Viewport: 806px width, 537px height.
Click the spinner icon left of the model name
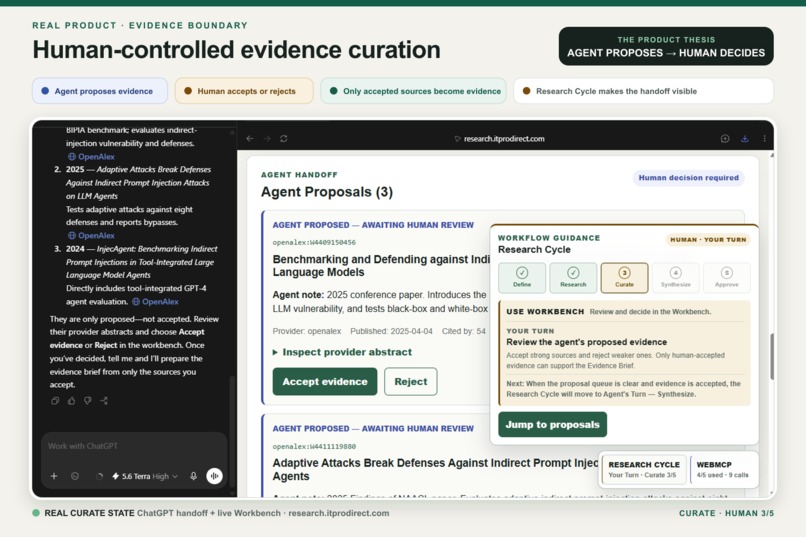99,476
